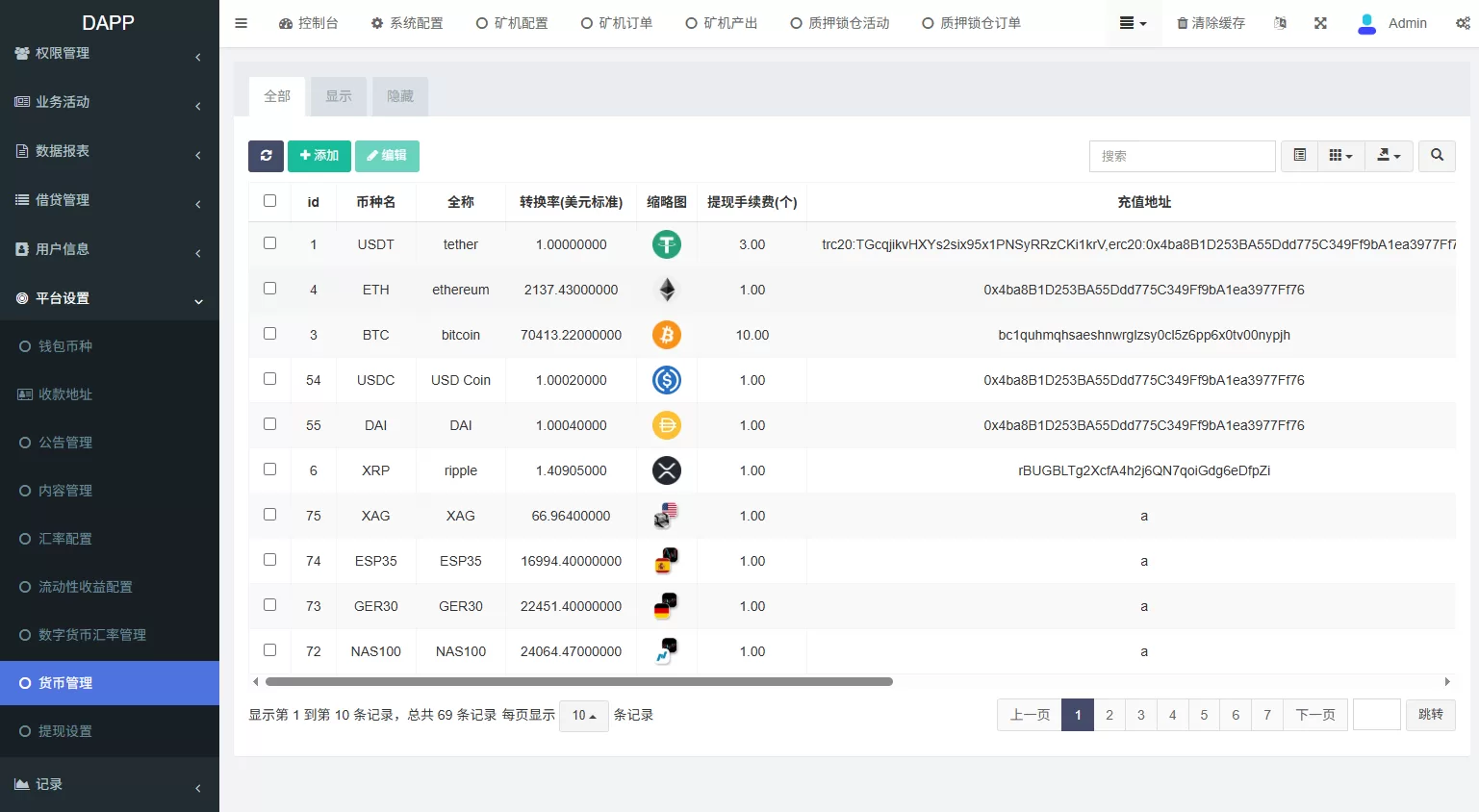The image size is (1479, 812).
Task: Open the clear cache (清除缓存) icon
Action: point(1210,22)
